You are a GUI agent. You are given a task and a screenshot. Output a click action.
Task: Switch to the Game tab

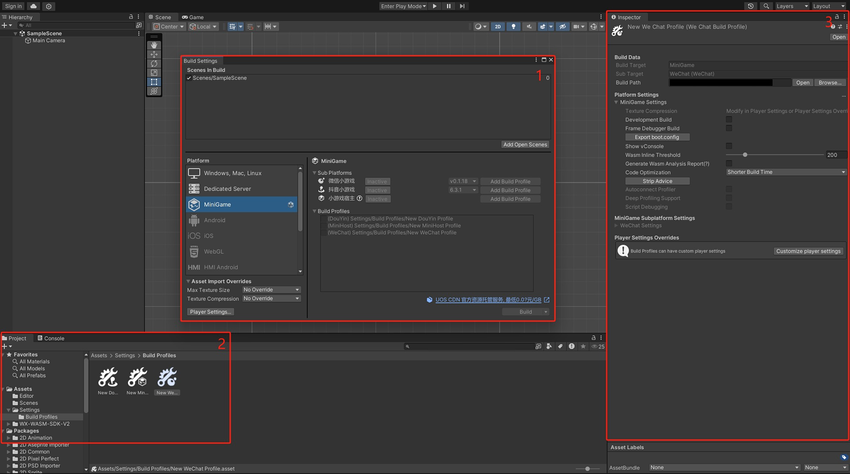(195, 17)
